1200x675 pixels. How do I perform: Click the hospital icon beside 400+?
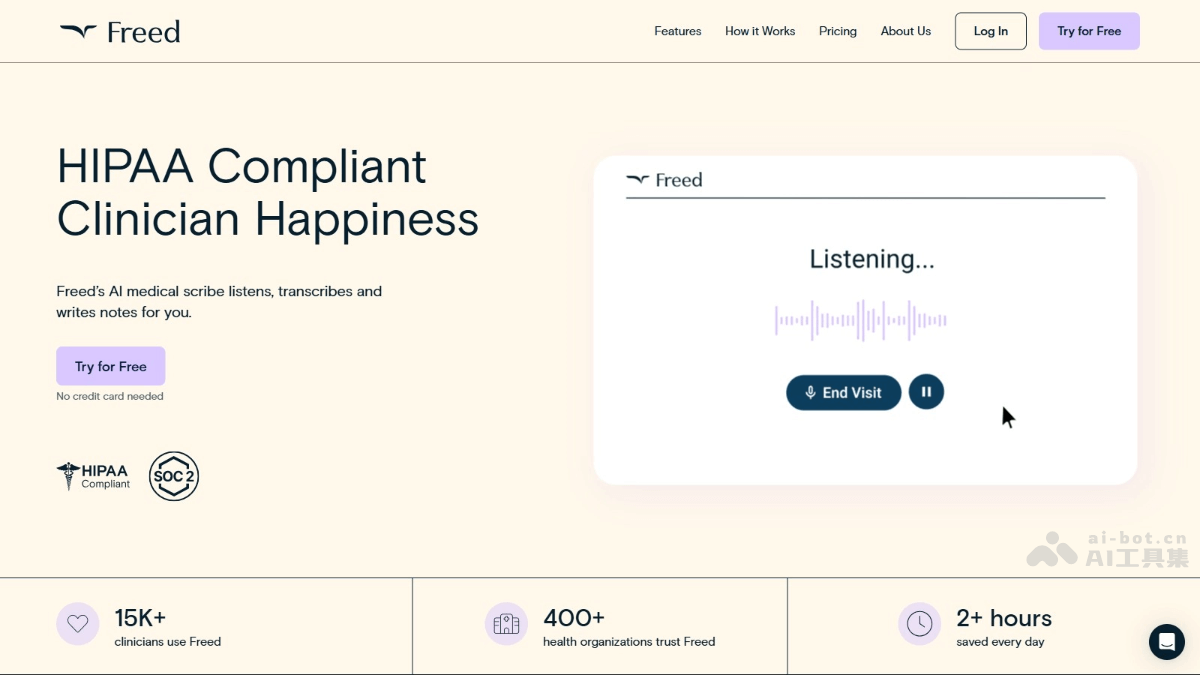point(506,624)
